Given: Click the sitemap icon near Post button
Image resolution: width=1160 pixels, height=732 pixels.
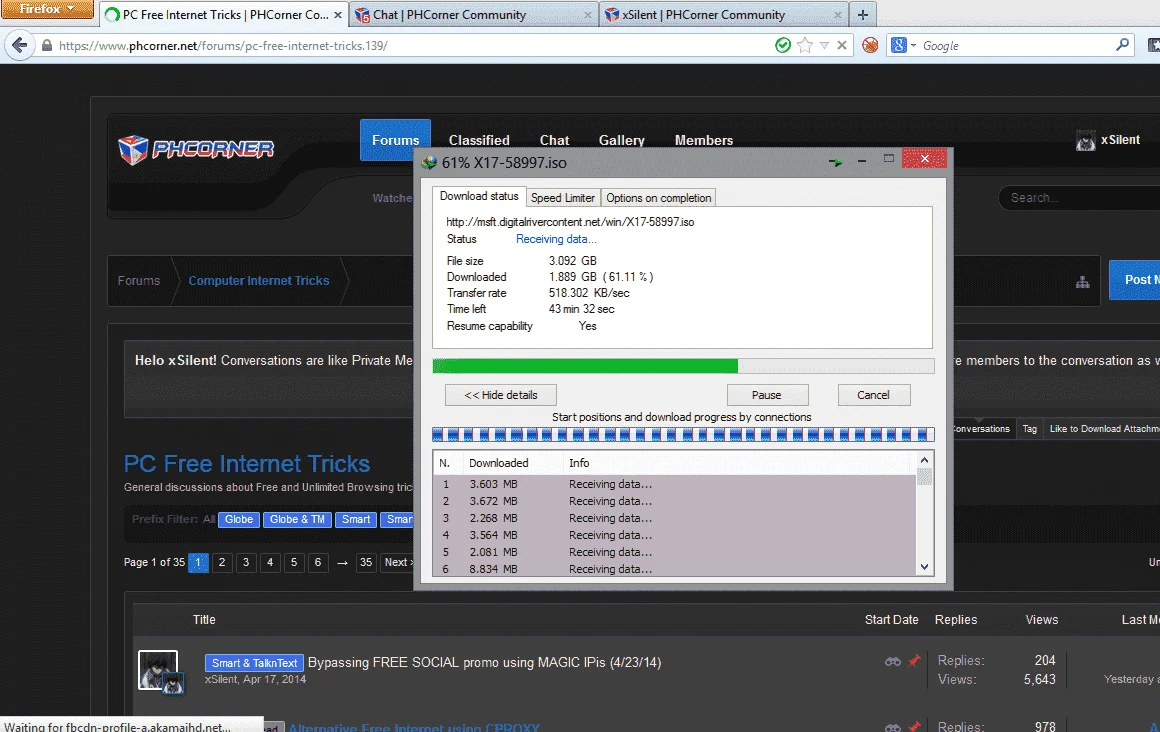Looking at the screenshot, I should pyautogui.click(x=1082, y=281).
